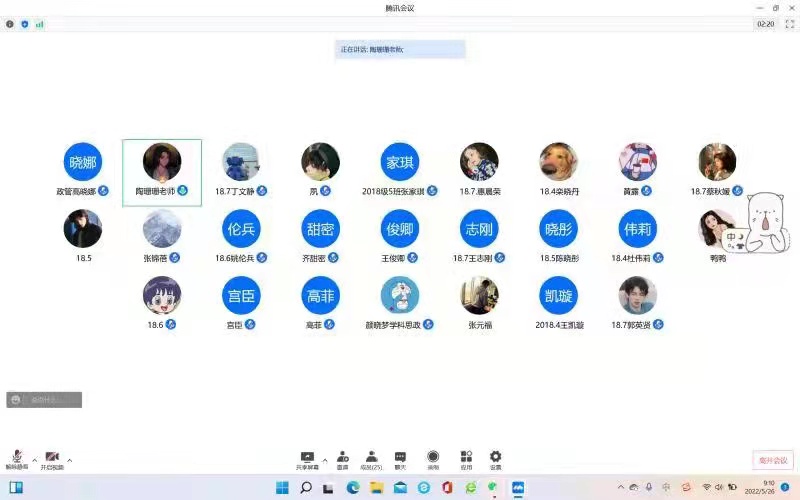Expand the arrow beside Share Screen
Screen dimensions: 800x500
point(325,456)
